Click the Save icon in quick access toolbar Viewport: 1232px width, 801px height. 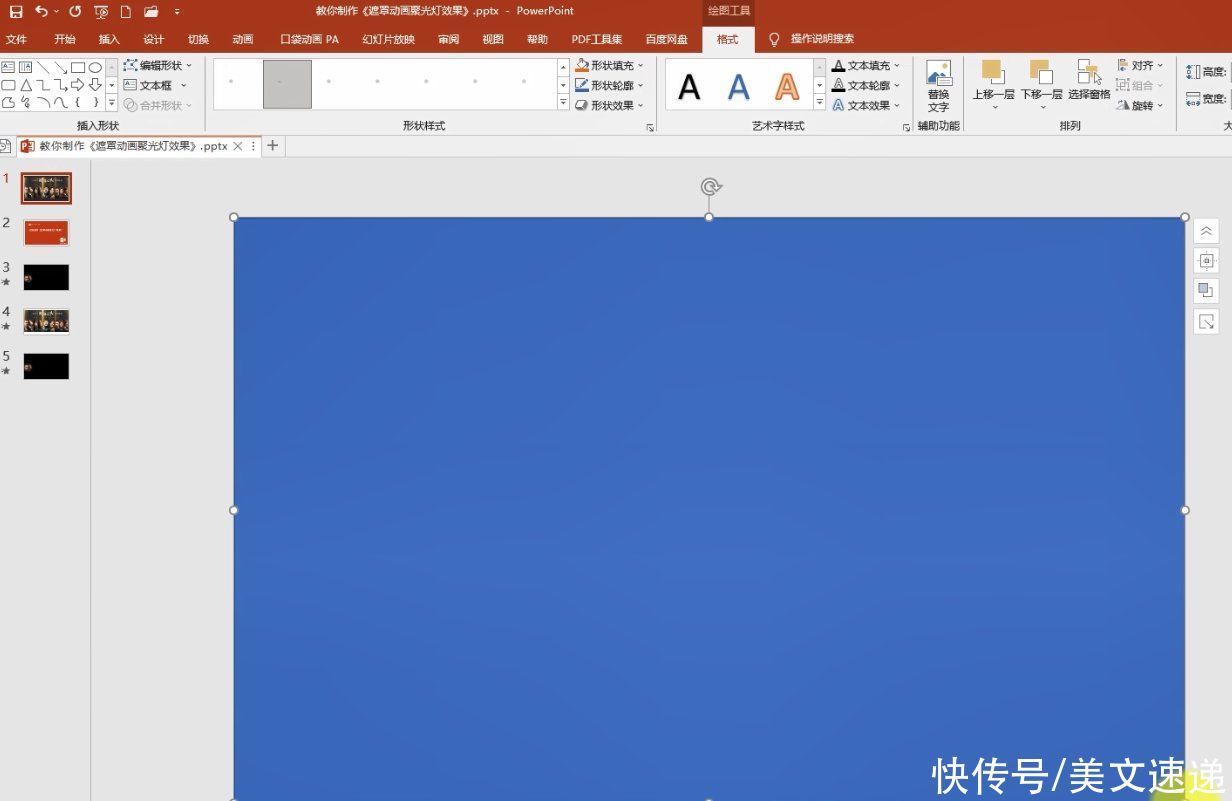coord(17,11)
